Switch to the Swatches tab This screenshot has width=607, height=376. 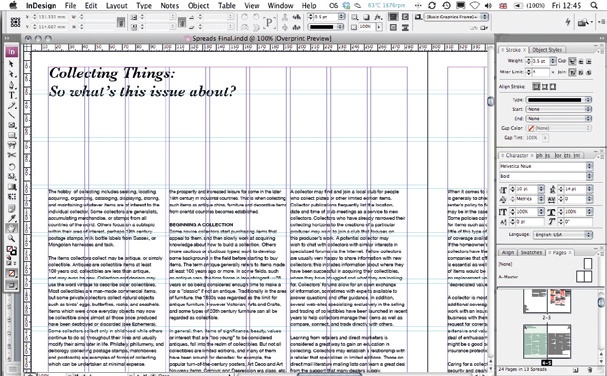[531, 252]
